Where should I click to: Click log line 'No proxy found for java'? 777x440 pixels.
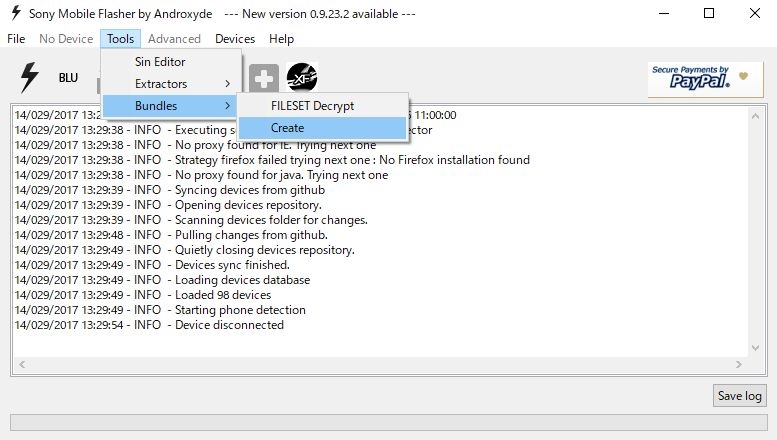[x=201, y=175]
